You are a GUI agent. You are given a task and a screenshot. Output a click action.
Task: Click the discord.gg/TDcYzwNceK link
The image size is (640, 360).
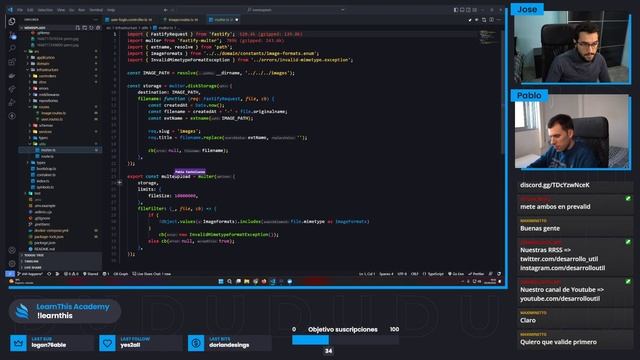(x=555, y=185)
